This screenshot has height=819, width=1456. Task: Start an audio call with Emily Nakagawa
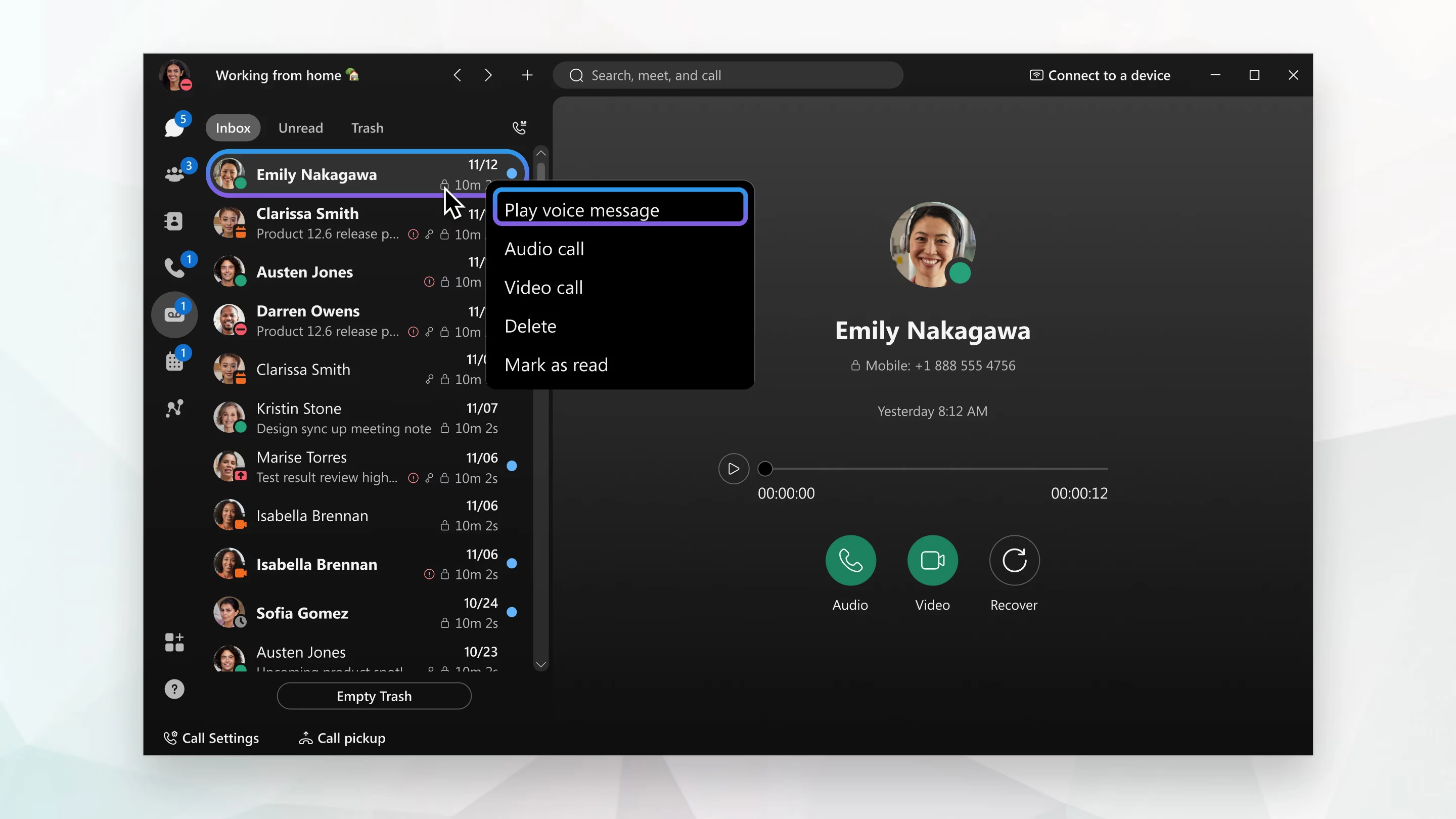tap(850, 560)
